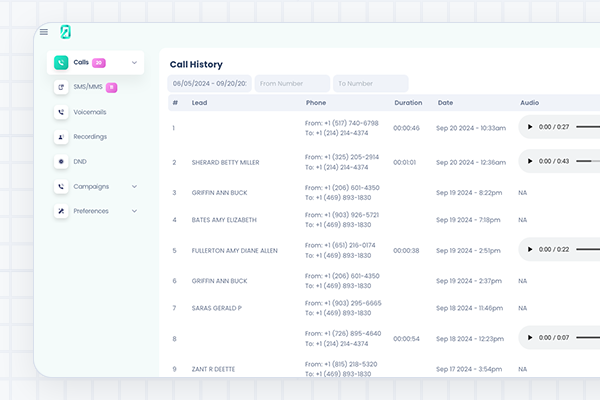Open the date range filter field
Image resolution: width=600 pixels, height=400 pixels.
[210, 84]
